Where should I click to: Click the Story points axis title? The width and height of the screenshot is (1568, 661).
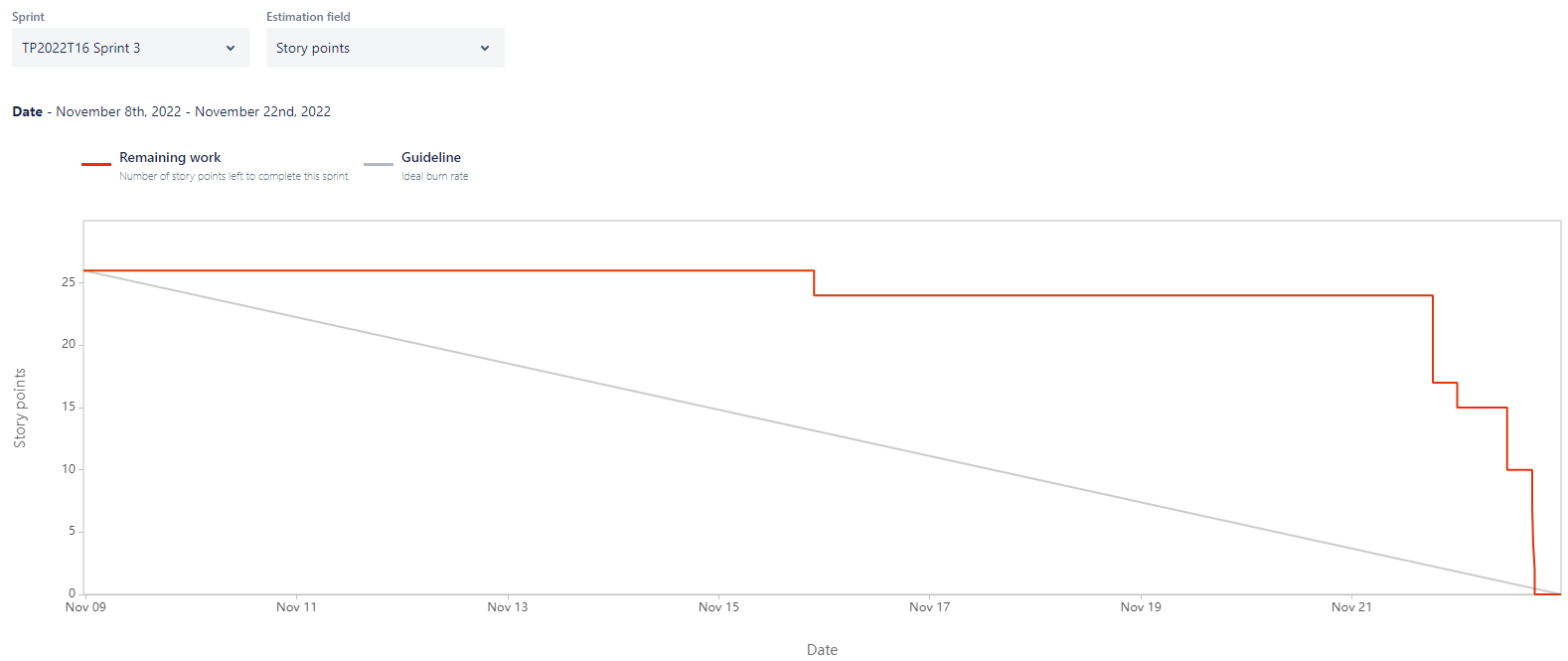(x=21, y=408)
